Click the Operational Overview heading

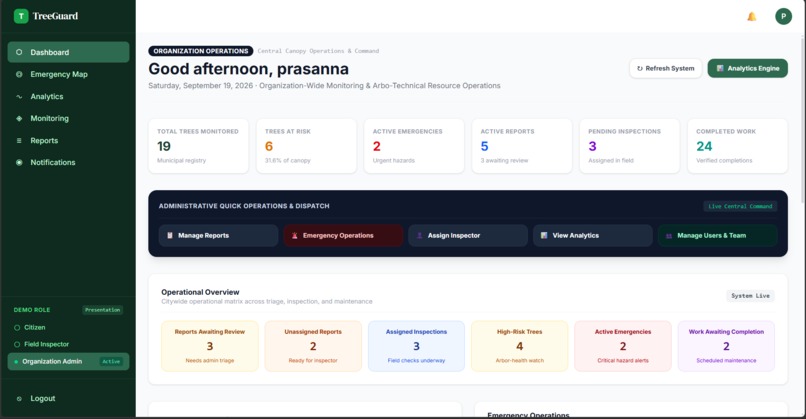[x=200, y=292]
